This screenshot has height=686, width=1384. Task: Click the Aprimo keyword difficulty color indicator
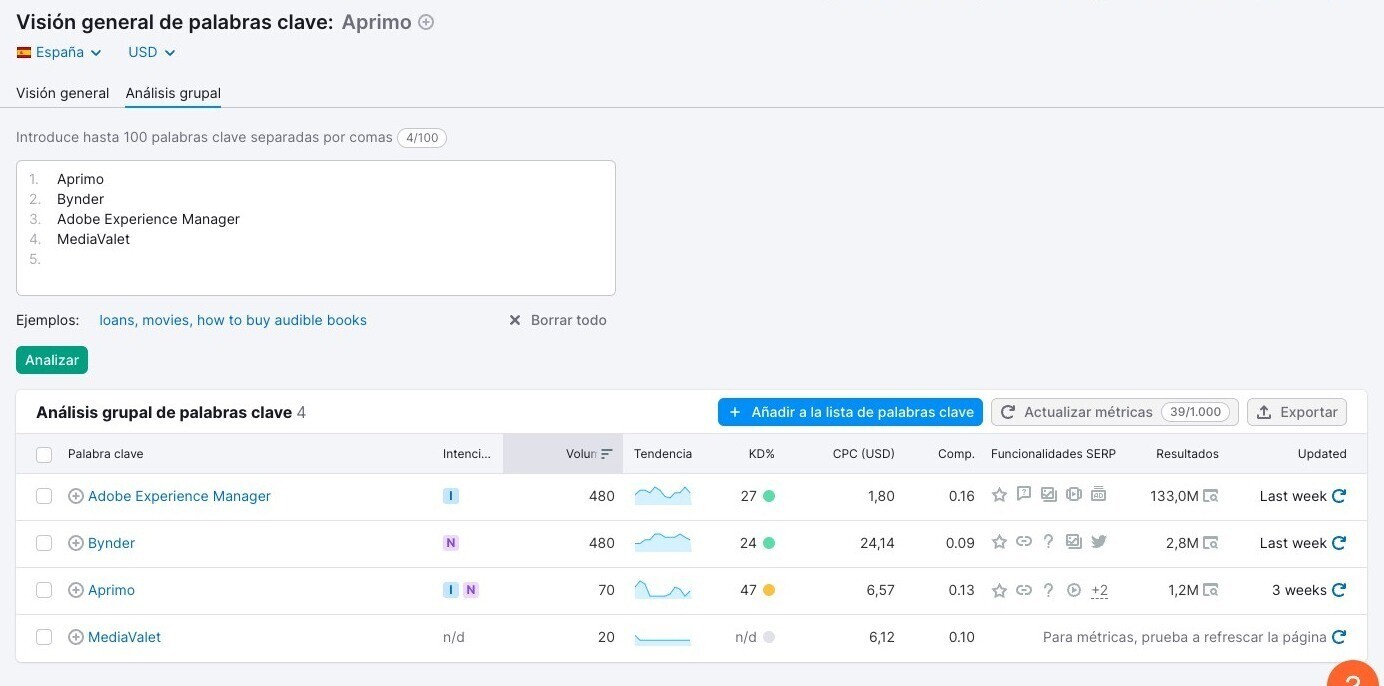click(x=768, y=590)
